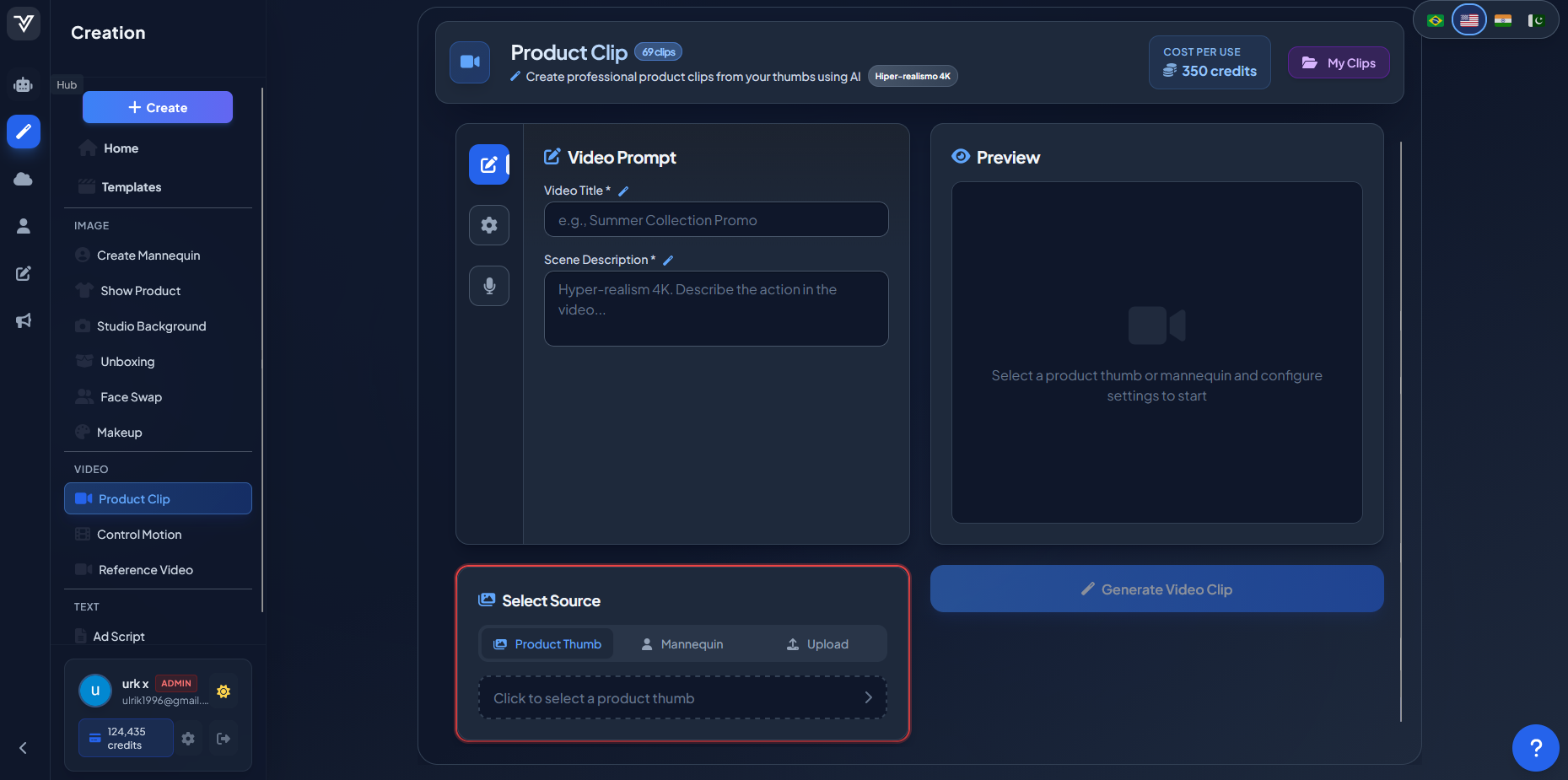Open the robot assistant icon in sidebar
Image resolution: width=1568 pixels, height=780 pixels.
pos(24,84)
